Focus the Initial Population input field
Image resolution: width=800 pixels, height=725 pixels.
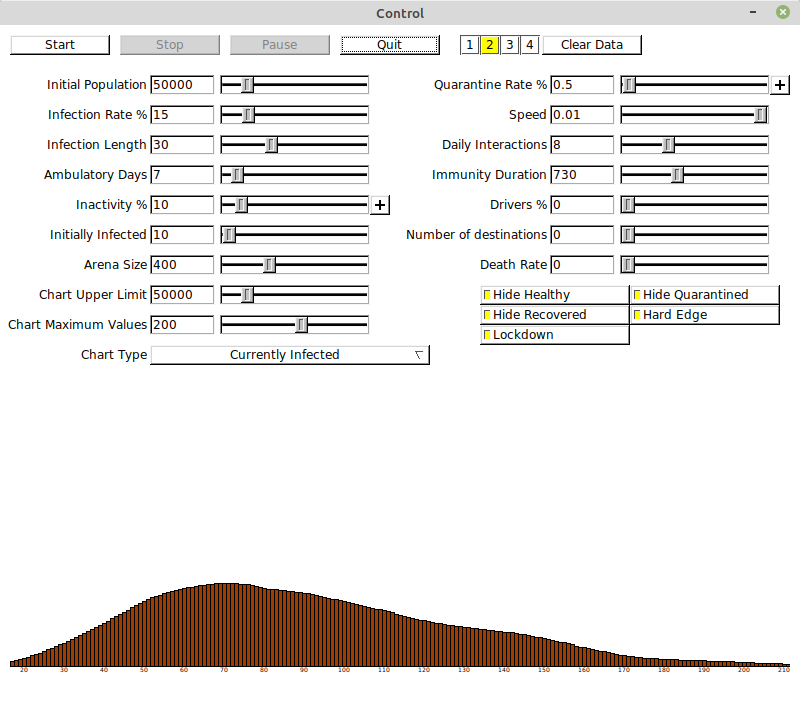(x=182, y=85)
